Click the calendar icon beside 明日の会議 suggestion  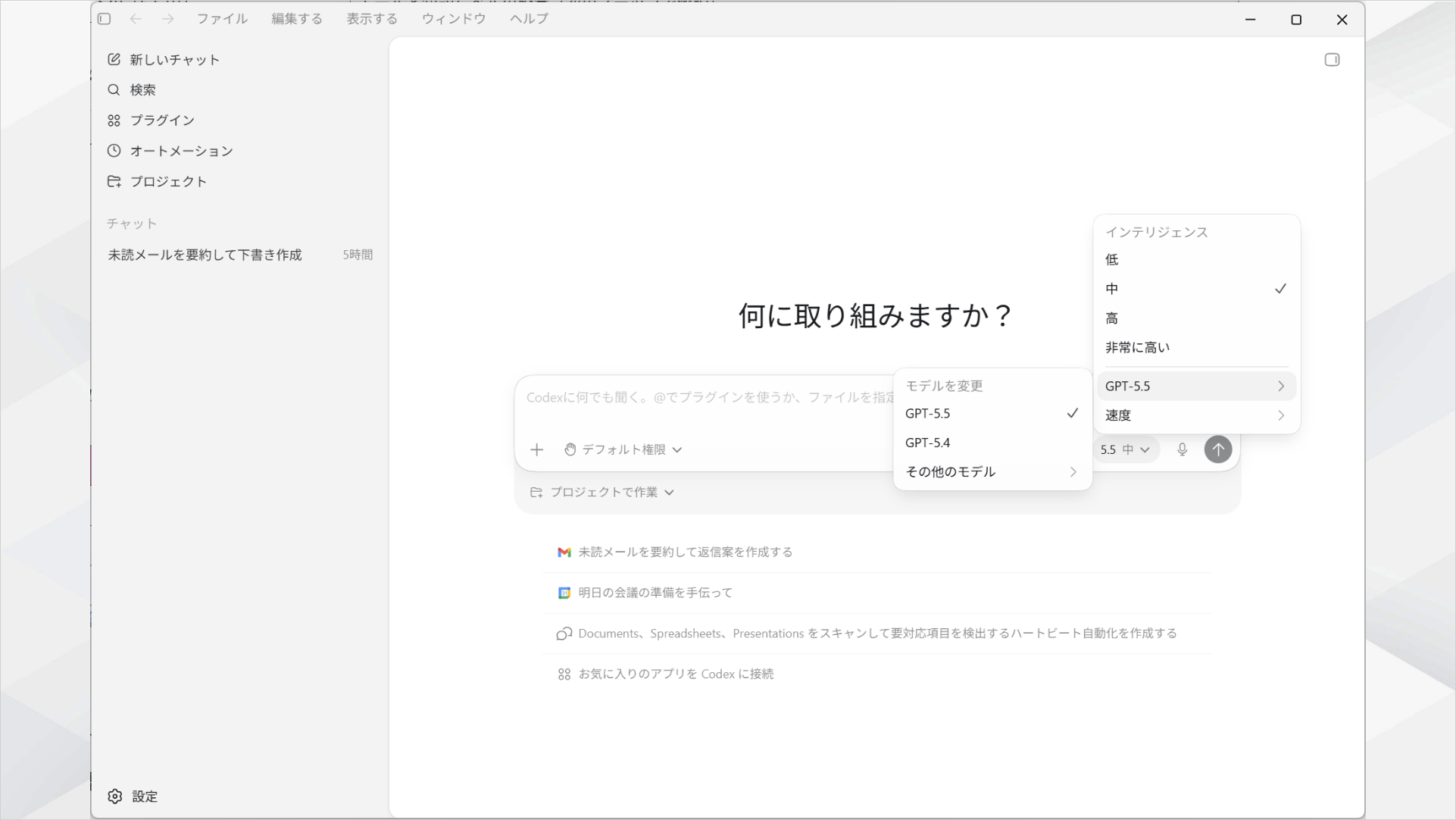[564, 593]
